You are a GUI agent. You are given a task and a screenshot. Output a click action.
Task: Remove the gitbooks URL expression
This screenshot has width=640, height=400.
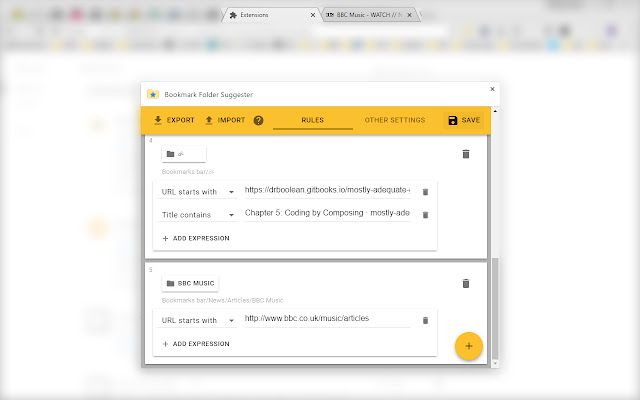425,192
